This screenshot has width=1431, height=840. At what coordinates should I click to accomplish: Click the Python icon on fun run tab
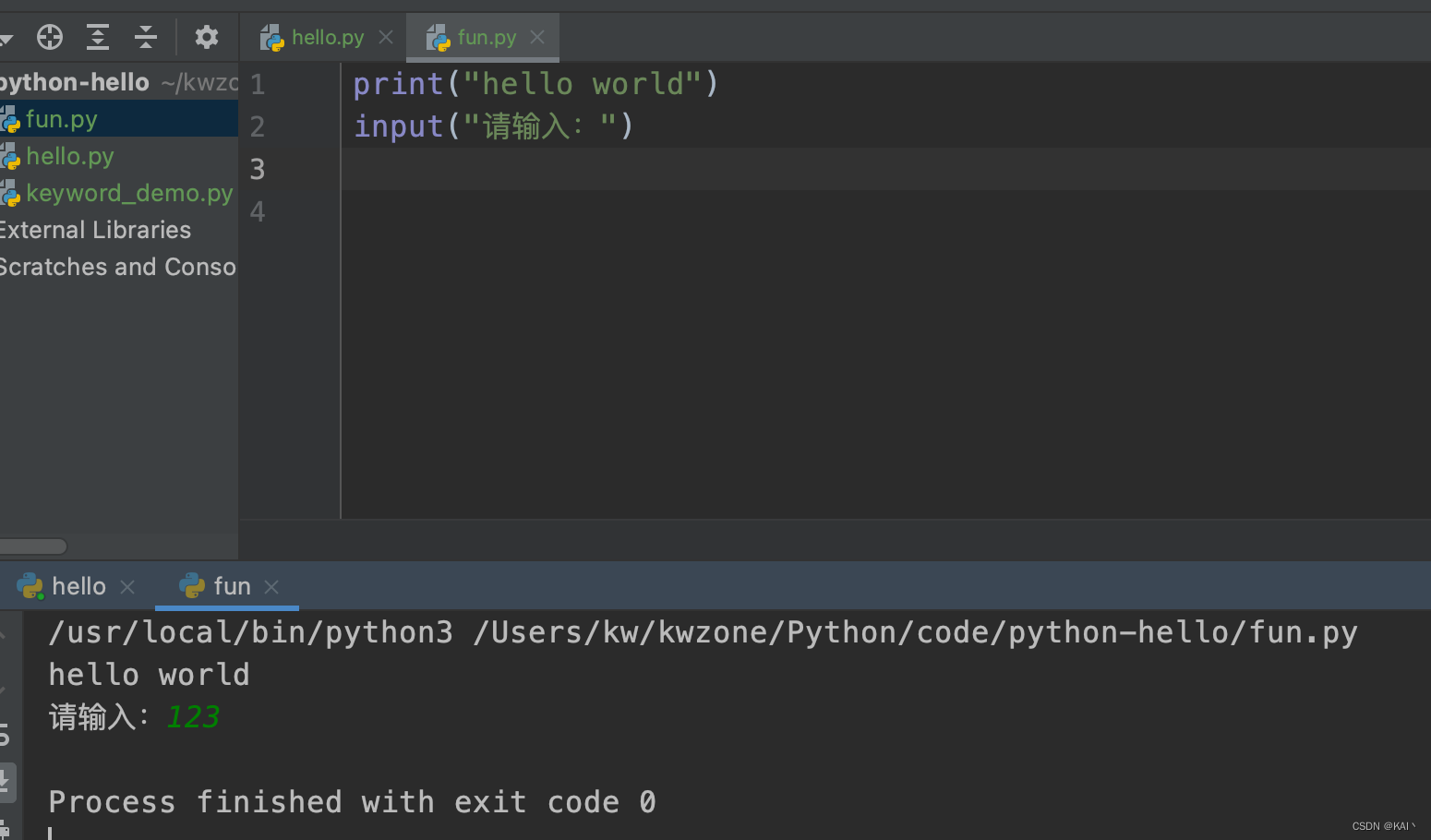pos(192,586)
